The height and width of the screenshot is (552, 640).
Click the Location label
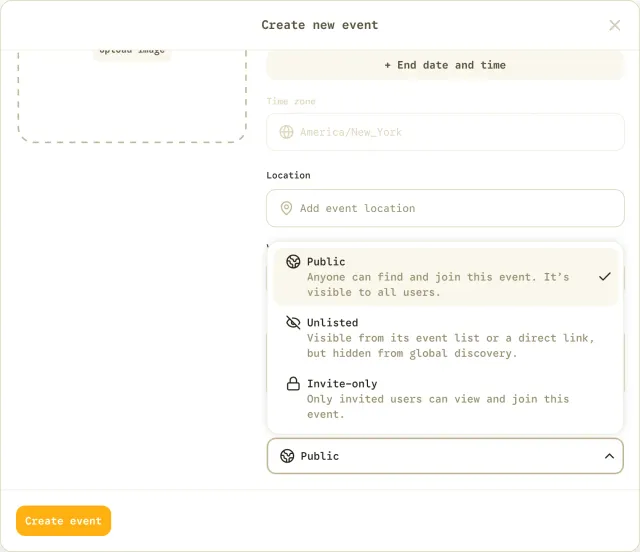(288, 175)
